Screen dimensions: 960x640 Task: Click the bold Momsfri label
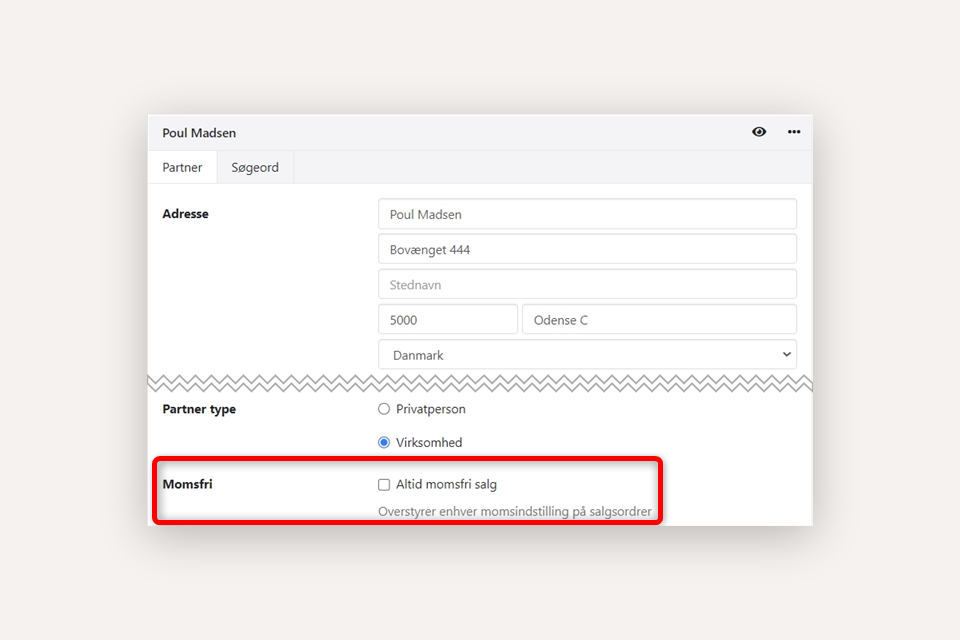(x=187, y=485)
